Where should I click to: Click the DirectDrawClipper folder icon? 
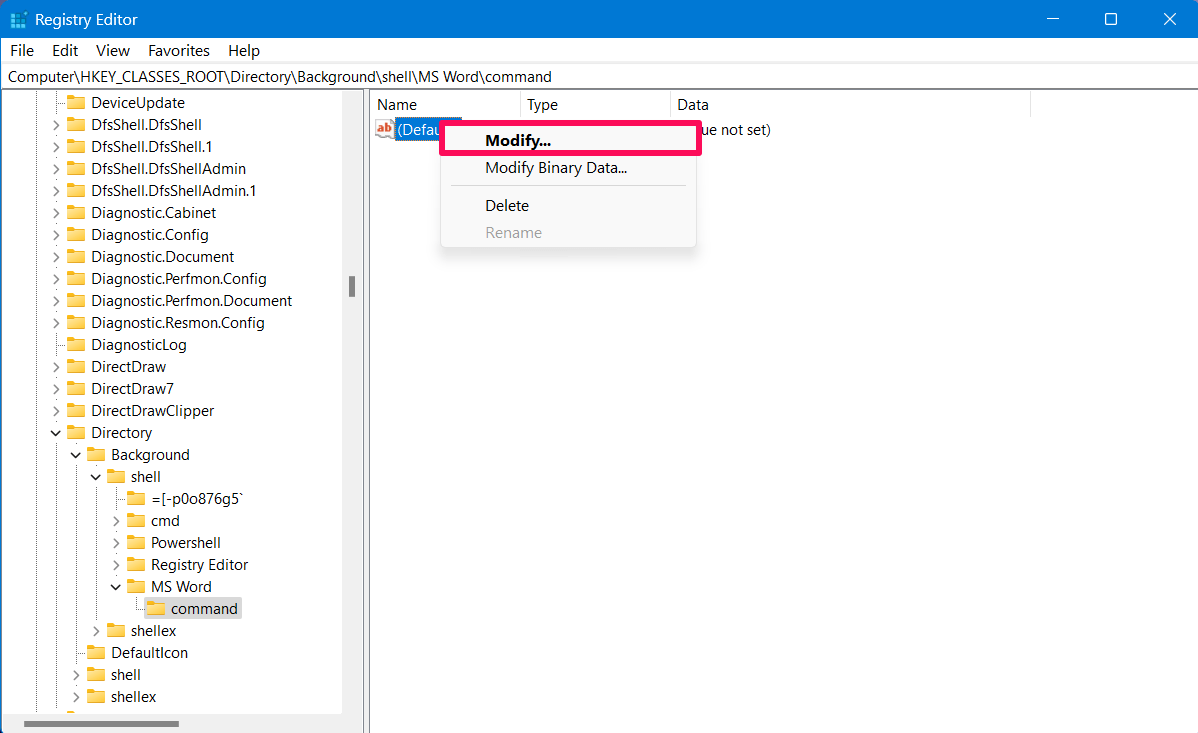coord(76,410)
